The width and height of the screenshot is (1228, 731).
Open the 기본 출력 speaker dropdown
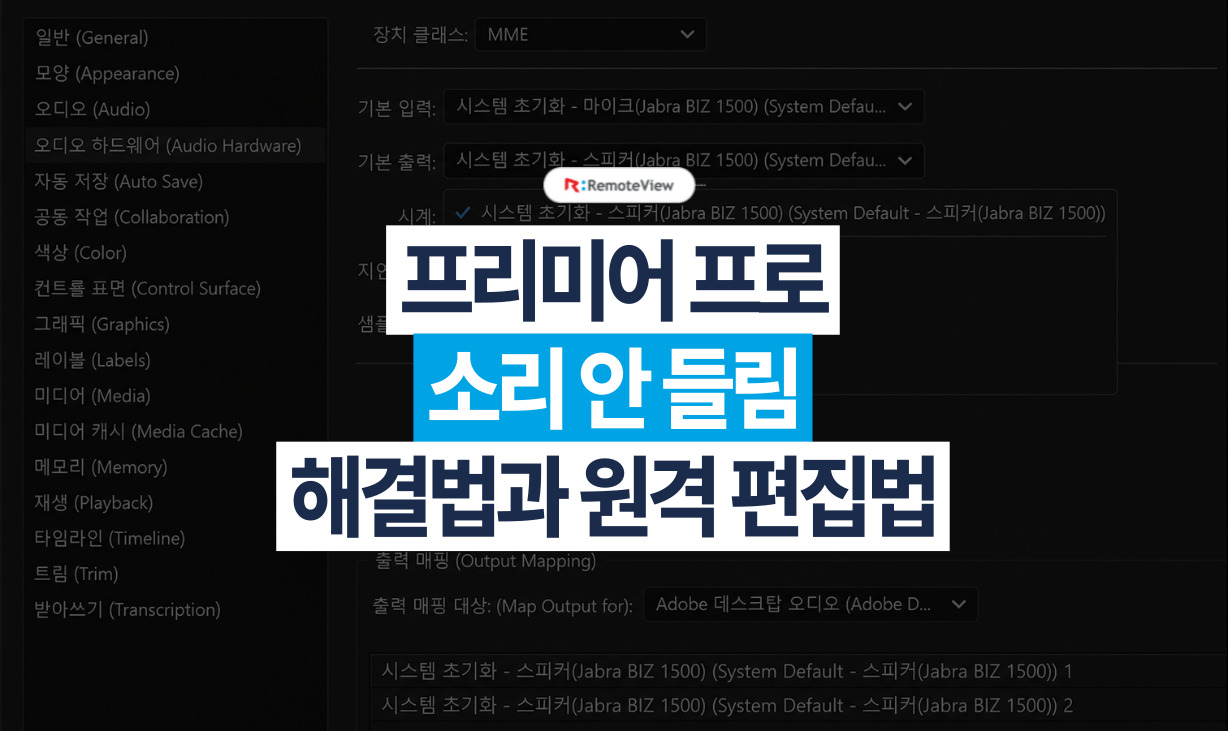coord(684,160)
